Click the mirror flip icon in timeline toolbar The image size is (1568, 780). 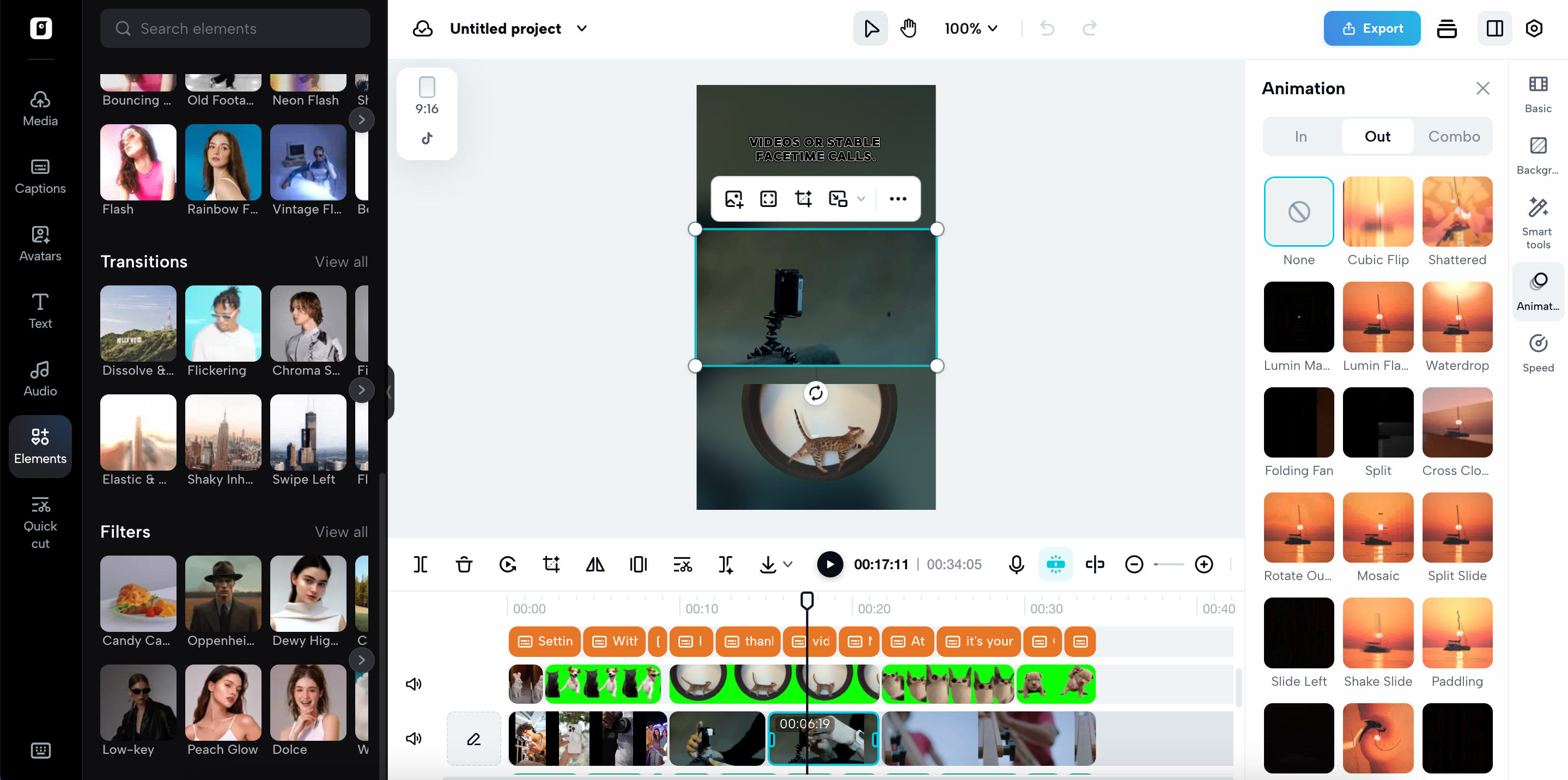(x=595, y=565)
